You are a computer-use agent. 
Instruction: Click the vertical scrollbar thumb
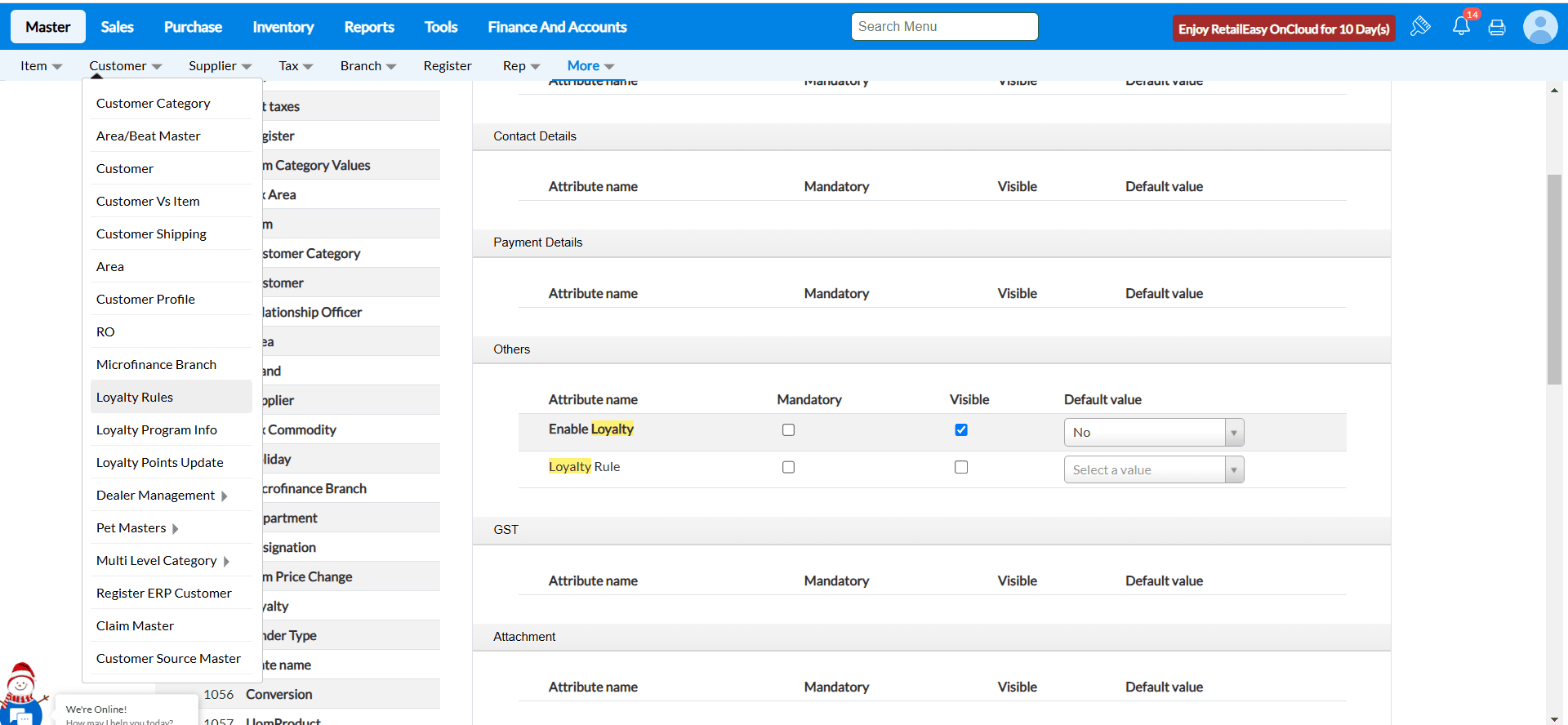tap(1554, 278)
